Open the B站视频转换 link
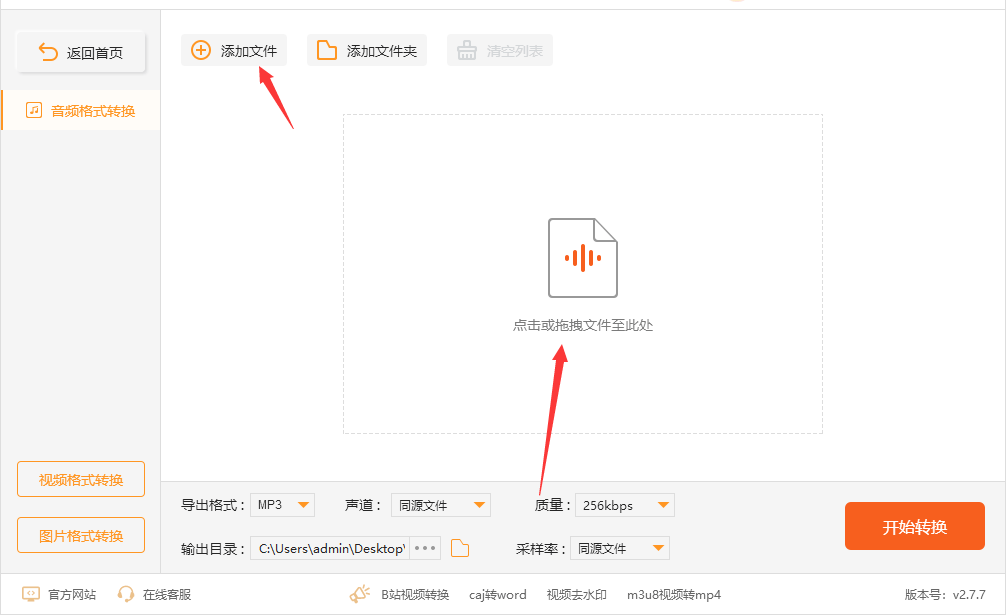 [x=415, y=594]
